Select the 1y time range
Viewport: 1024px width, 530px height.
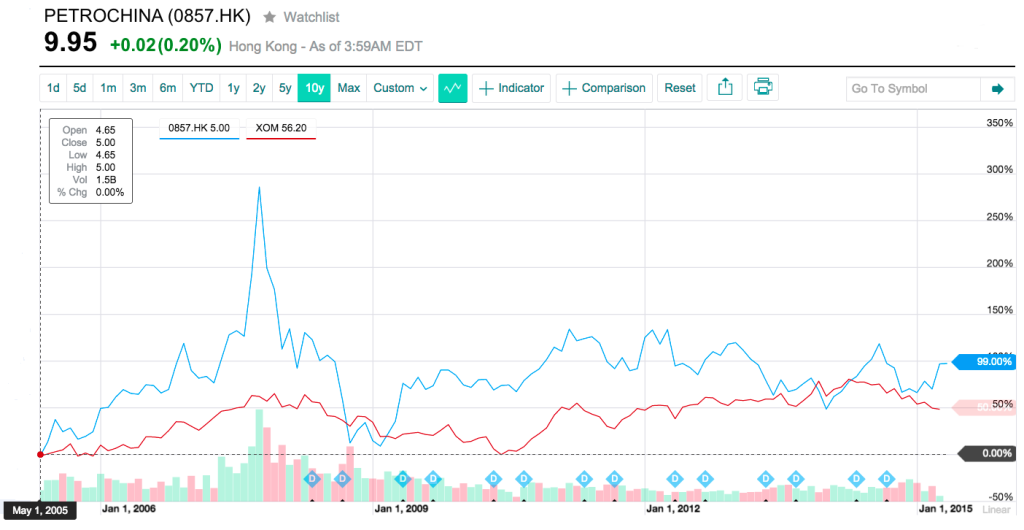point(233,88)
